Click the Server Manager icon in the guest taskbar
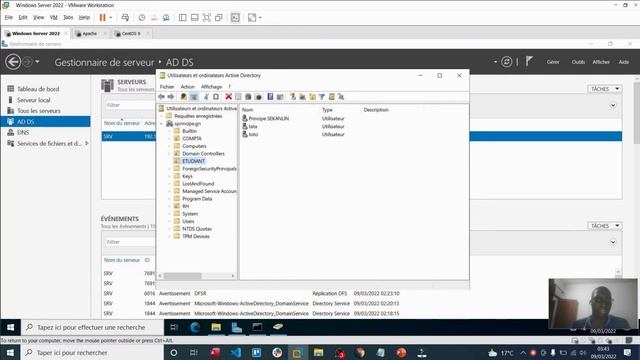The width and height of the screenshot is (640, 360). click(237, 327)
